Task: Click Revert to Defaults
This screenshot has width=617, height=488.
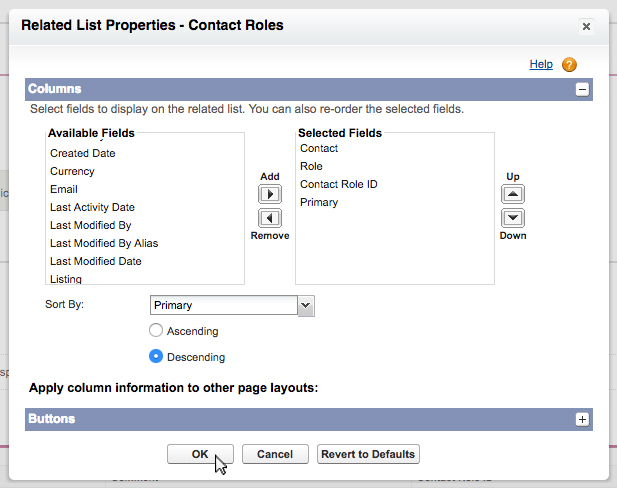Action: 368,454
